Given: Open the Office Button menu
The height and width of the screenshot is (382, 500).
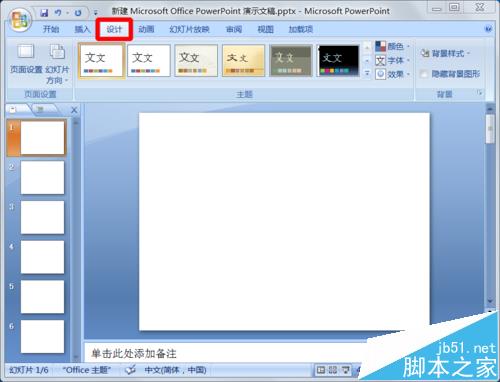Looking at the screenshot, I should (x=20, y=19).
